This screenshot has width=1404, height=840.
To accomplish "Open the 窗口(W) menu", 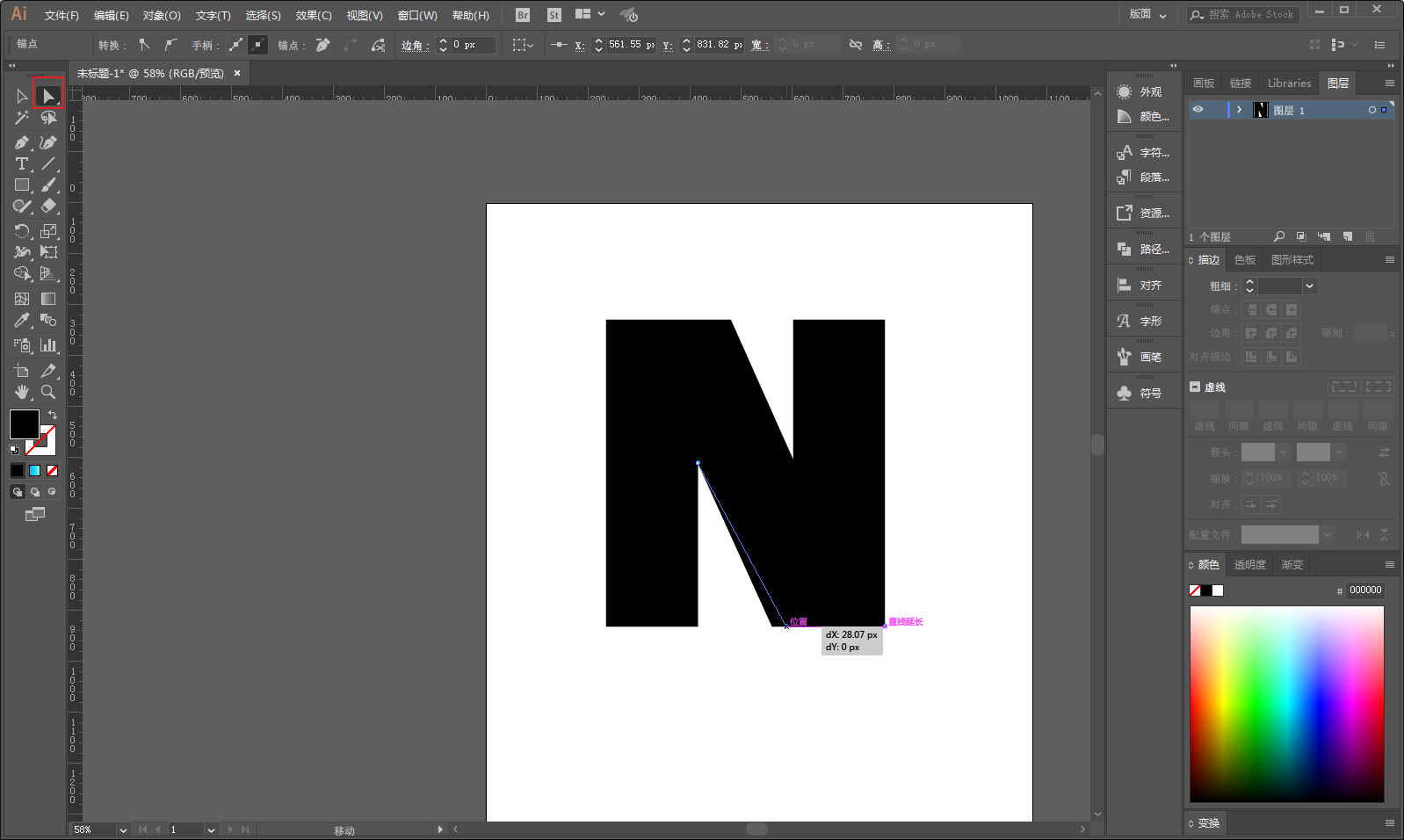I will (417, 16).
